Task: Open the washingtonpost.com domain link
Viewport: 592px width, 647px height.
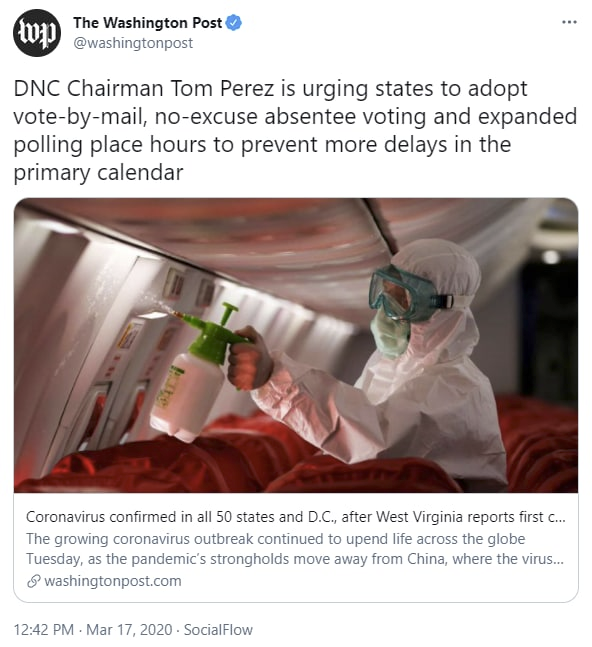Action: tap(113, 581)
